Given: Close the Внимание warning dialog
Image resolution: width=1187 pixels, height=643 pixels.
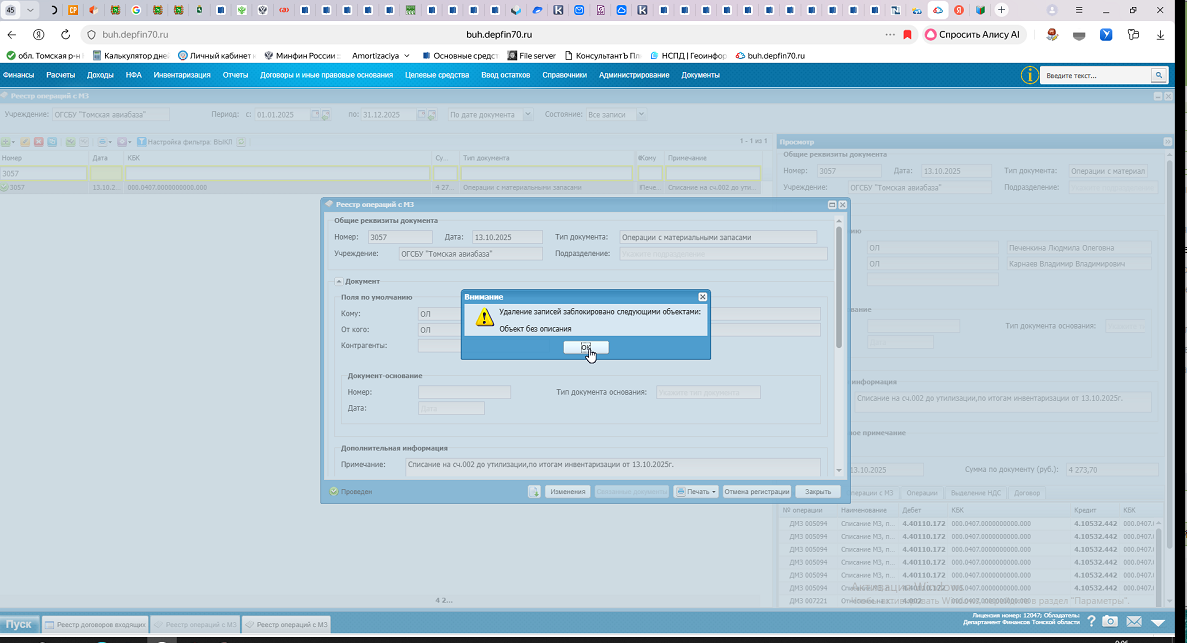Looking at the screenshot, I should (x=703, y=297).
